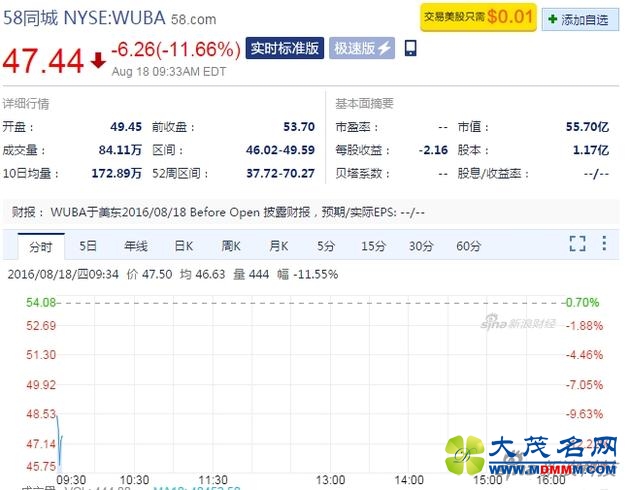Select the 周K chart tab

(231, 246)
